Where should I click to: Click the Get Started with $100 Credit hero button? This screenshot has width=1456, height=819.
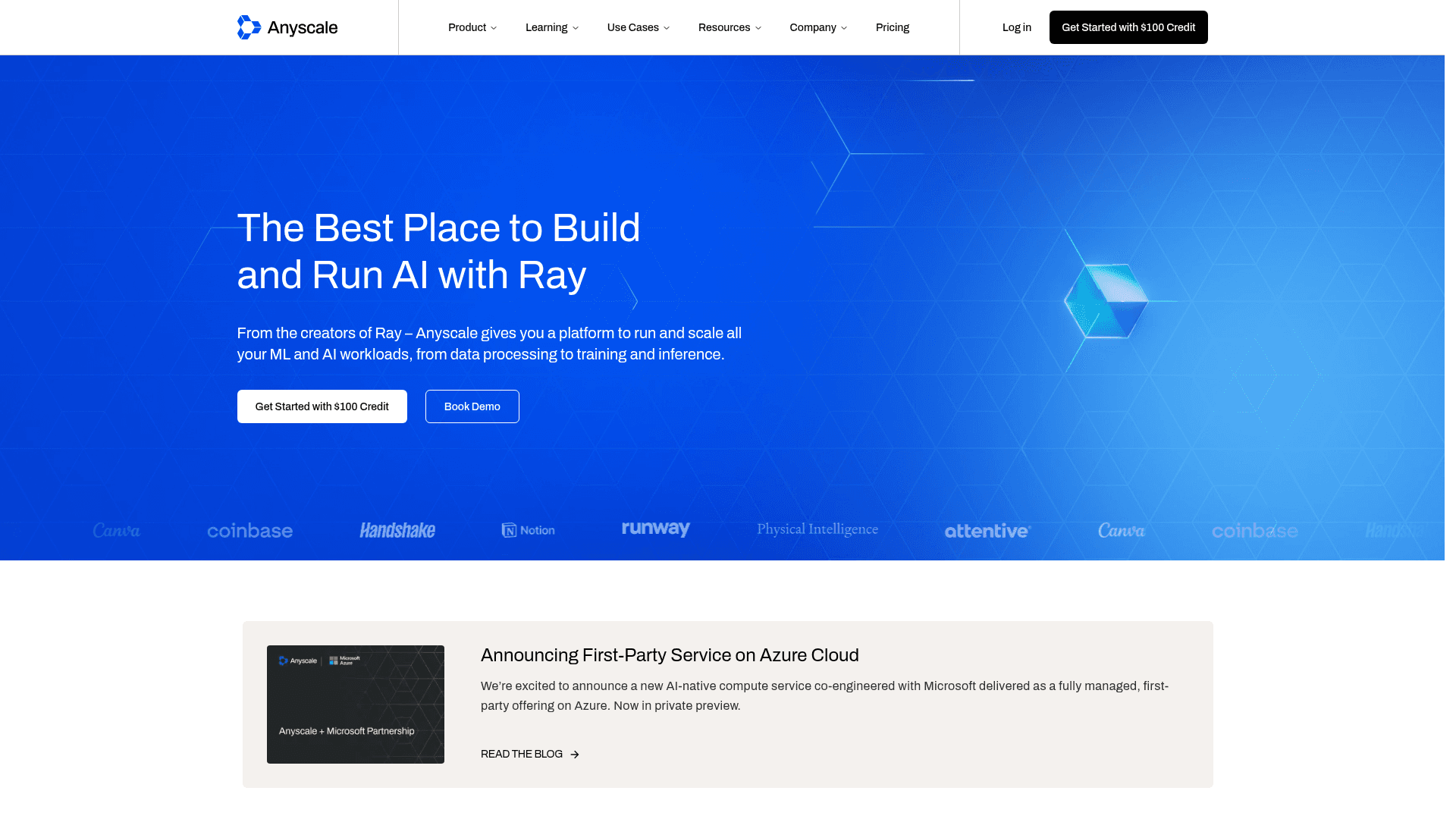[x=322, y=406]
